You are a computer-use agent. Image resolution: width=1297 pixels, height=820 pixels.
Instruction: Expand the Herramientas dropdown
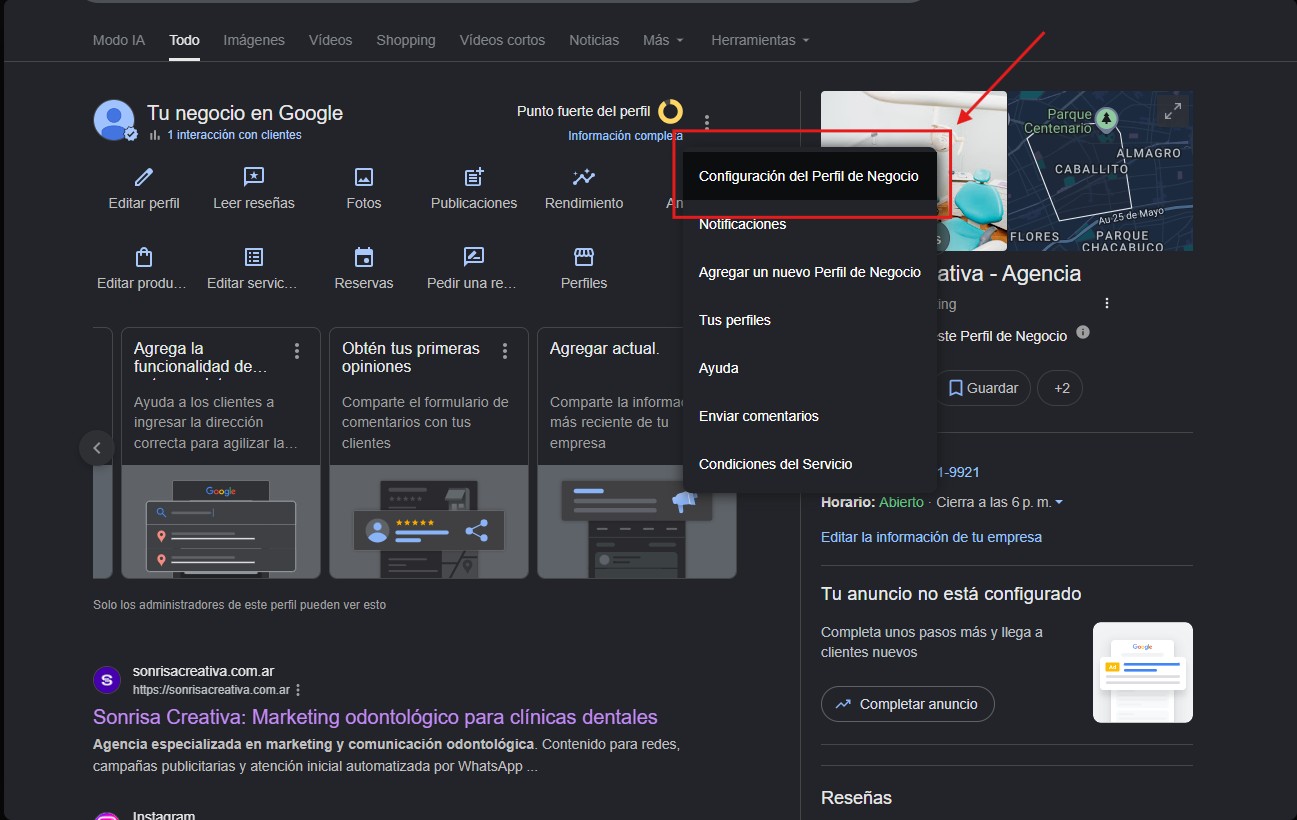click(x=760, y=40)
